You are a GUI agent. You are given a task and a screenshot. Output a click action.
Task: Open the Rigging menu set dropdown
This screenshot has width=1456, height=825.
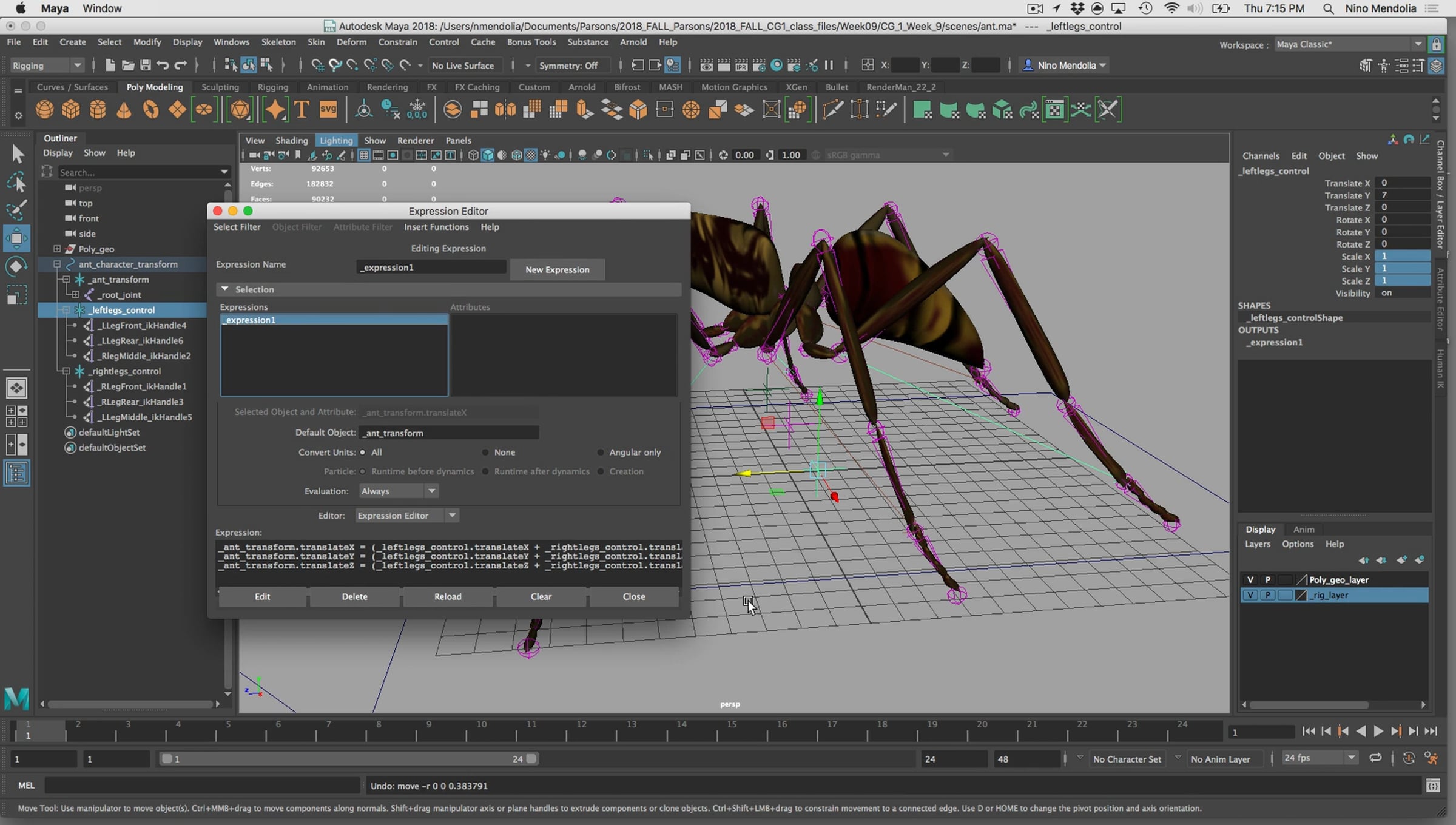click(47, 66)
